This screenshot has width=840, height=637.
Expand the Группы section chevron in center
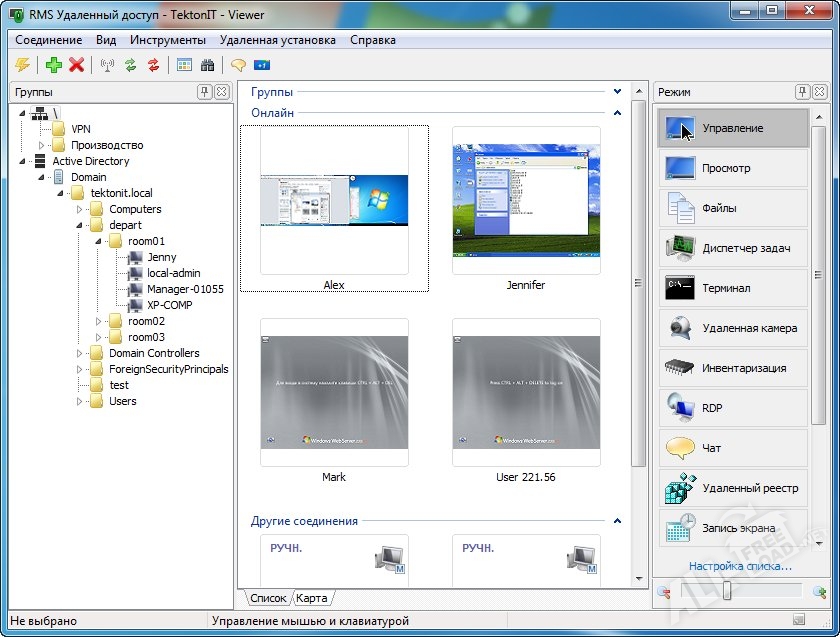pos(618,92)
